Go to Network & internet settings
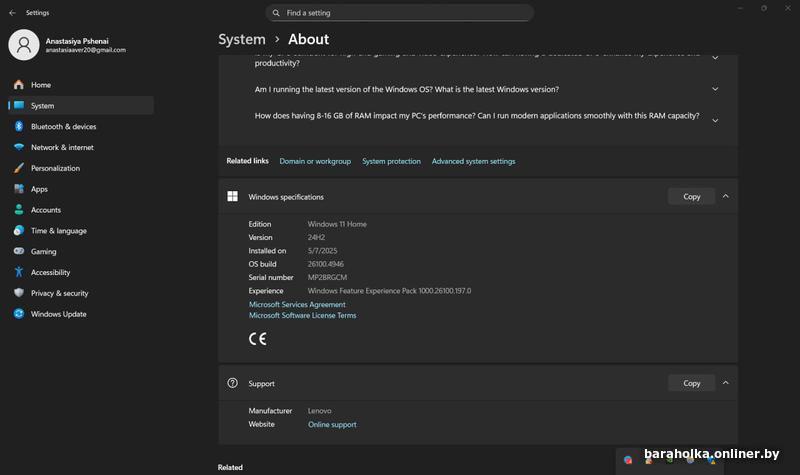800x475 pixels. click(81, 147)
